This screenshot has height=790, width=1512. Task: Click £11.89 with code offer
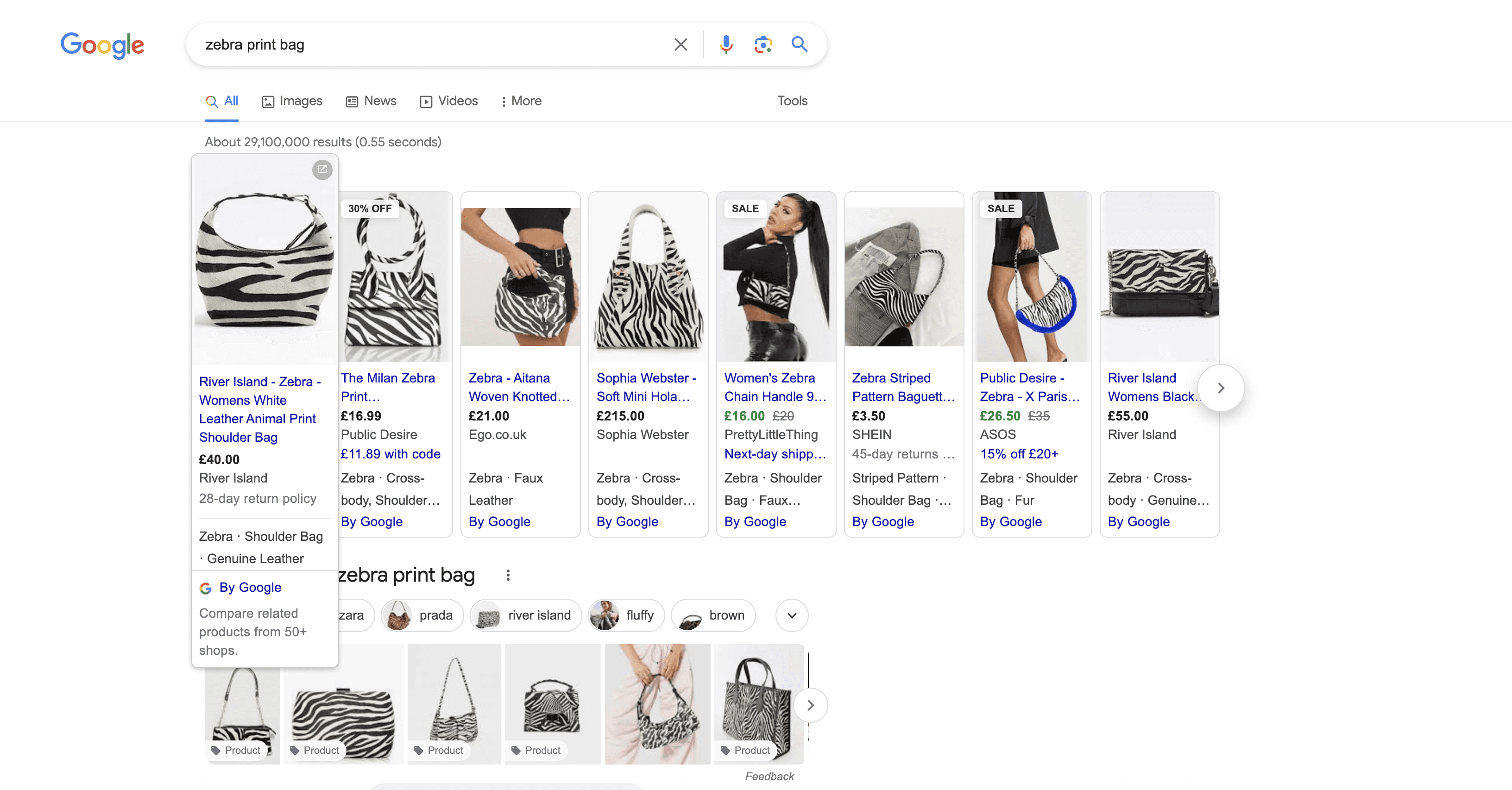[391, 454]
